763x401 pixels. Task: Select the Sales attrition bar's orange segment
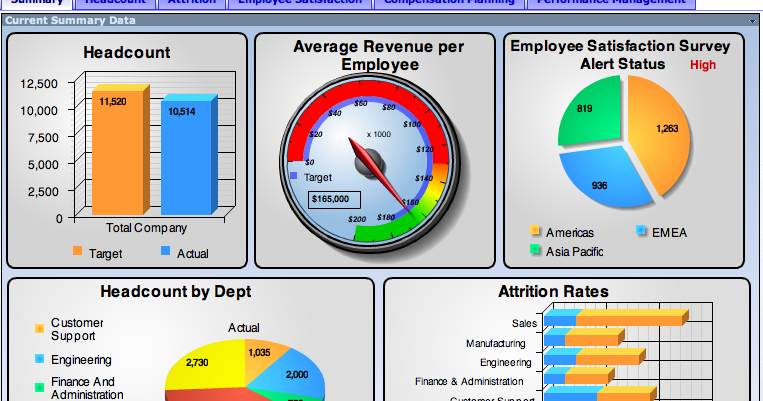pos(632,318)
